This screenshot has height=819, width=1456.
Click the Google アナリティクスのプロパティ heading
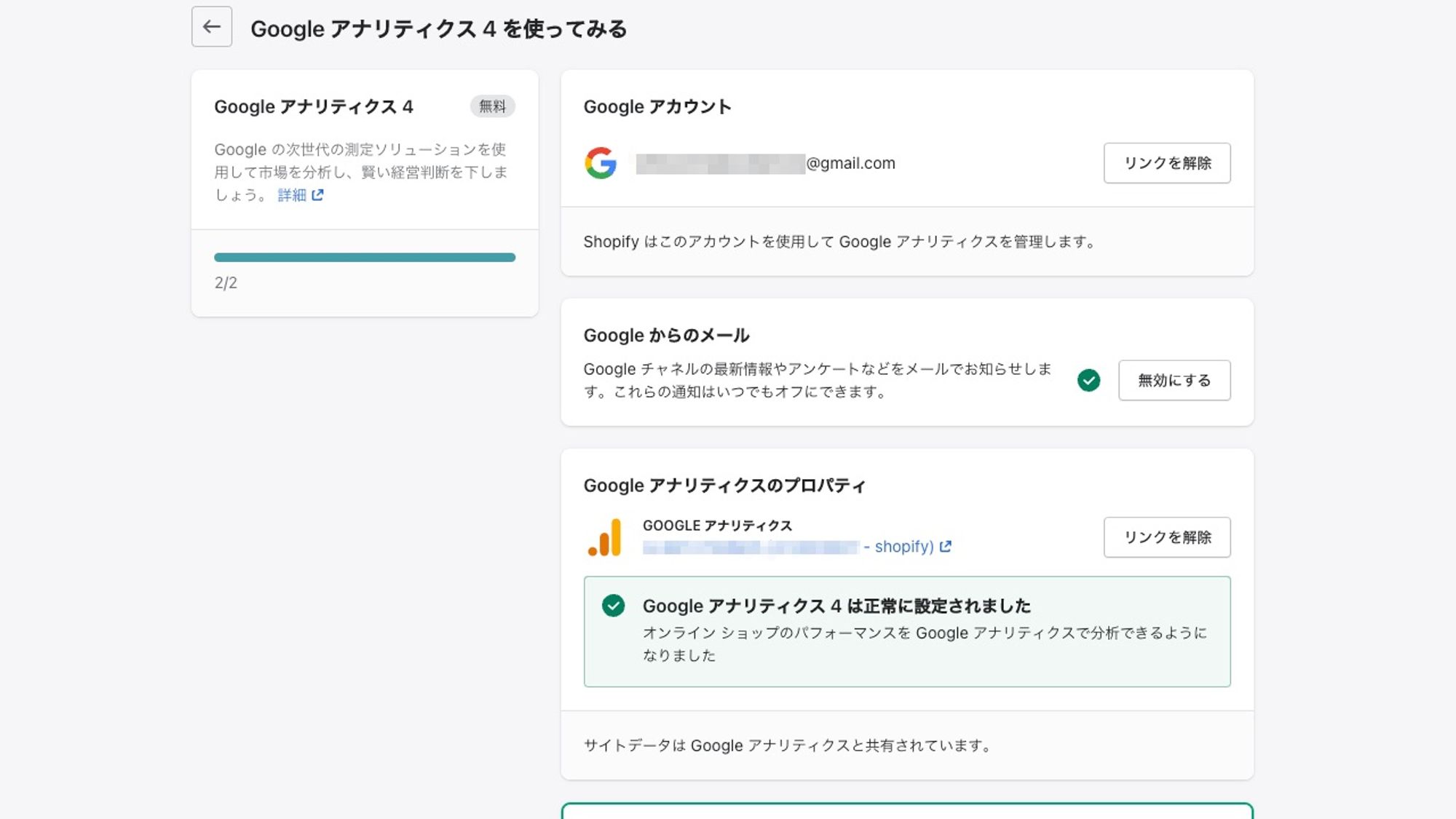click(724, 486)
